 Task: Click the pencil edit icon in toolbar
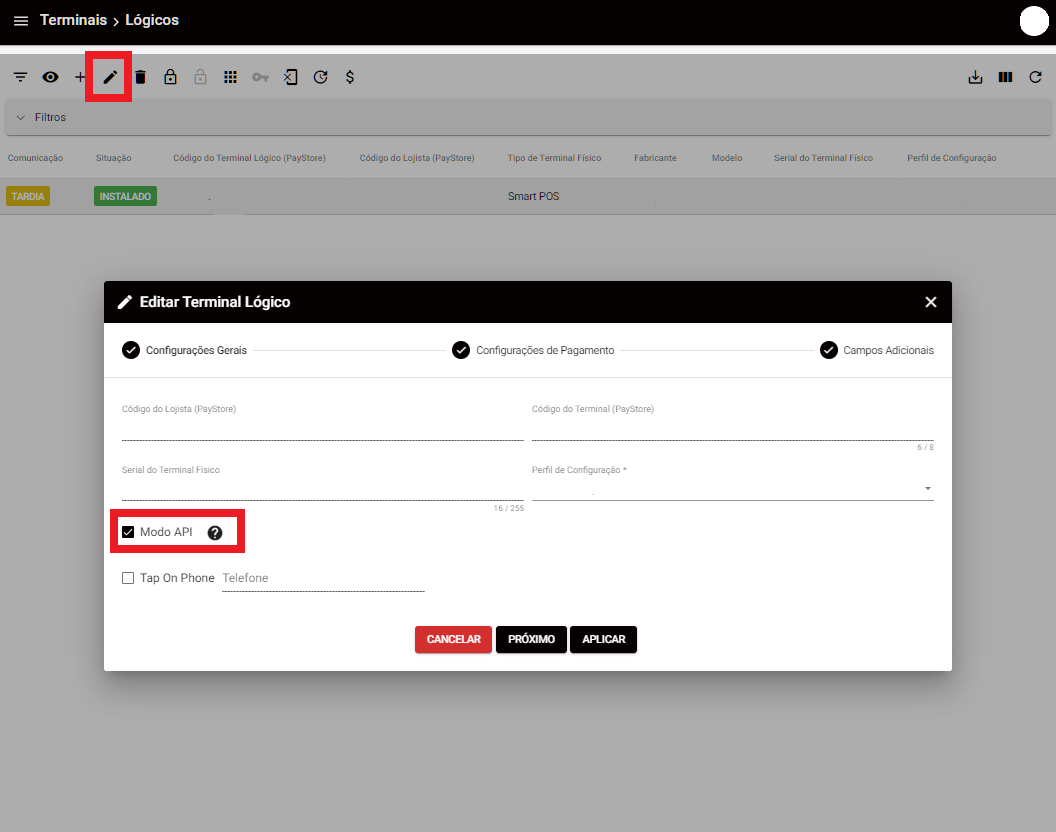point(110,77)
